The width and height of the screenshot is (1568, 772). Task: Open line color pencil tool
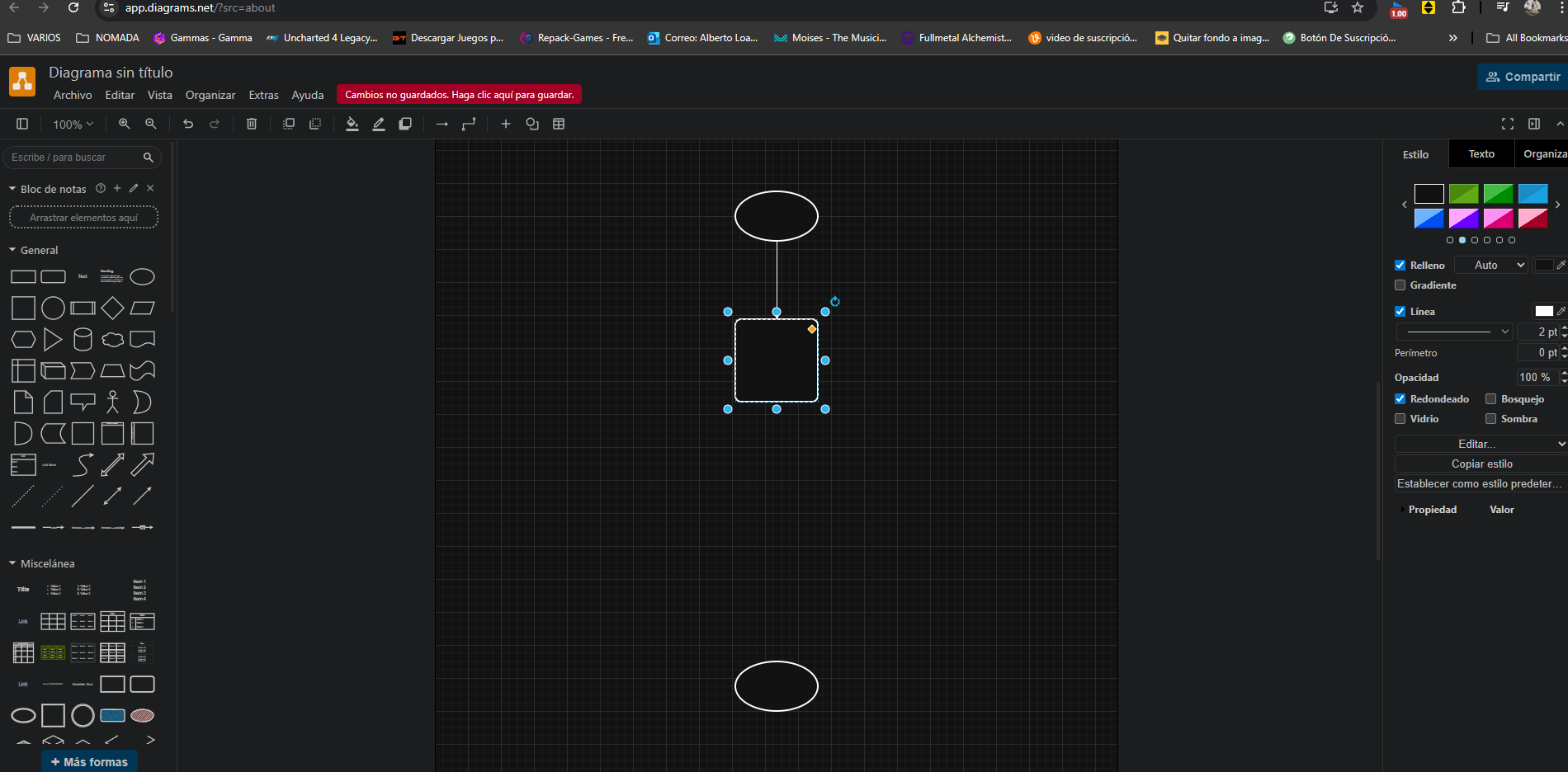(x=379, y=124)
